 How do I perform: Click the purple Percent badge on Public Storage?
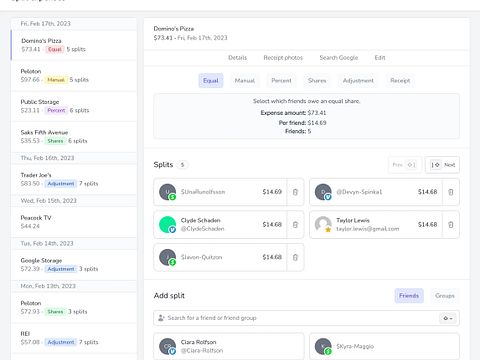tap(56, 110)
